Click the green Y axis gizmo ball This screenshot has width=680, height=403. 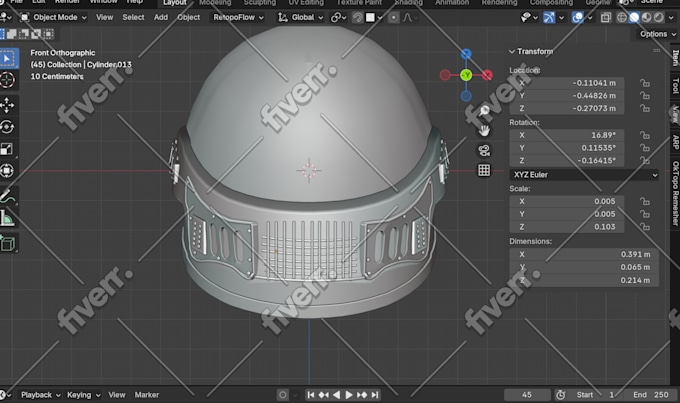coord(466,75)
